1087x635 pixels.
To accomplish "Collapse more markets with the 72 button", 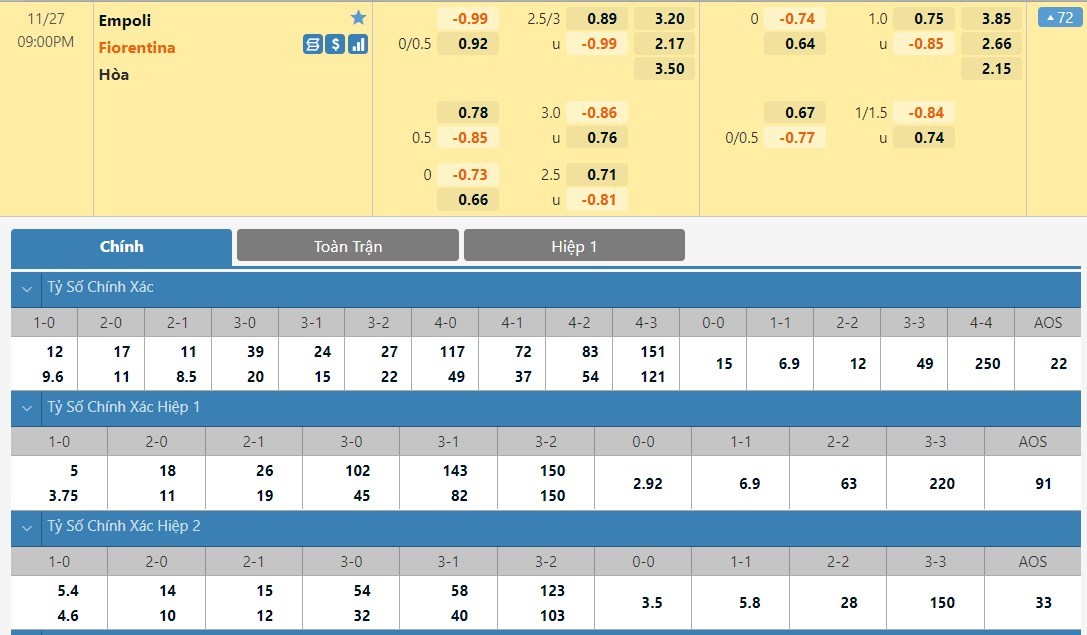I will pos(1057,18).
